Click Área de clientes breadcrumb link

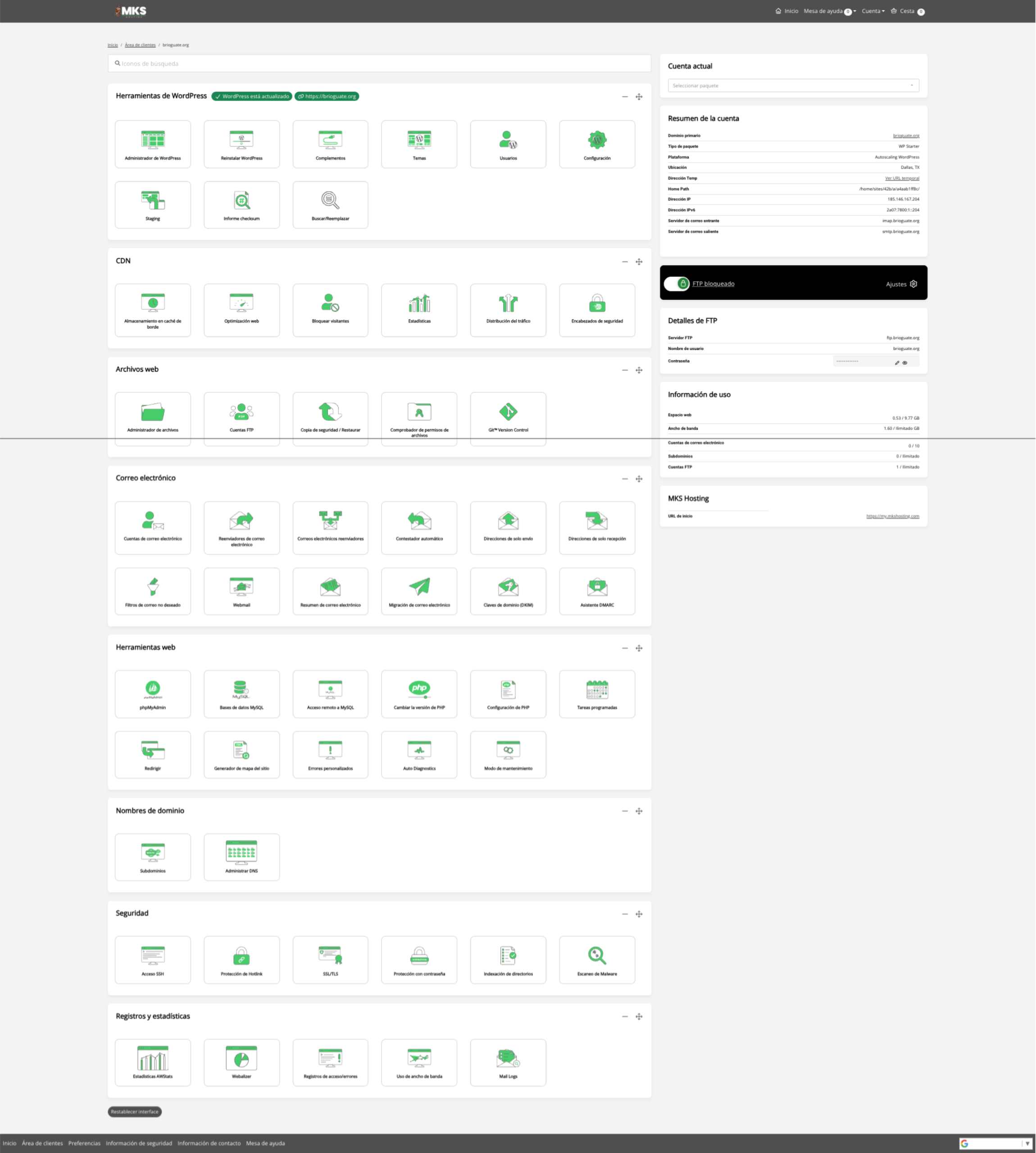(140, 45)
